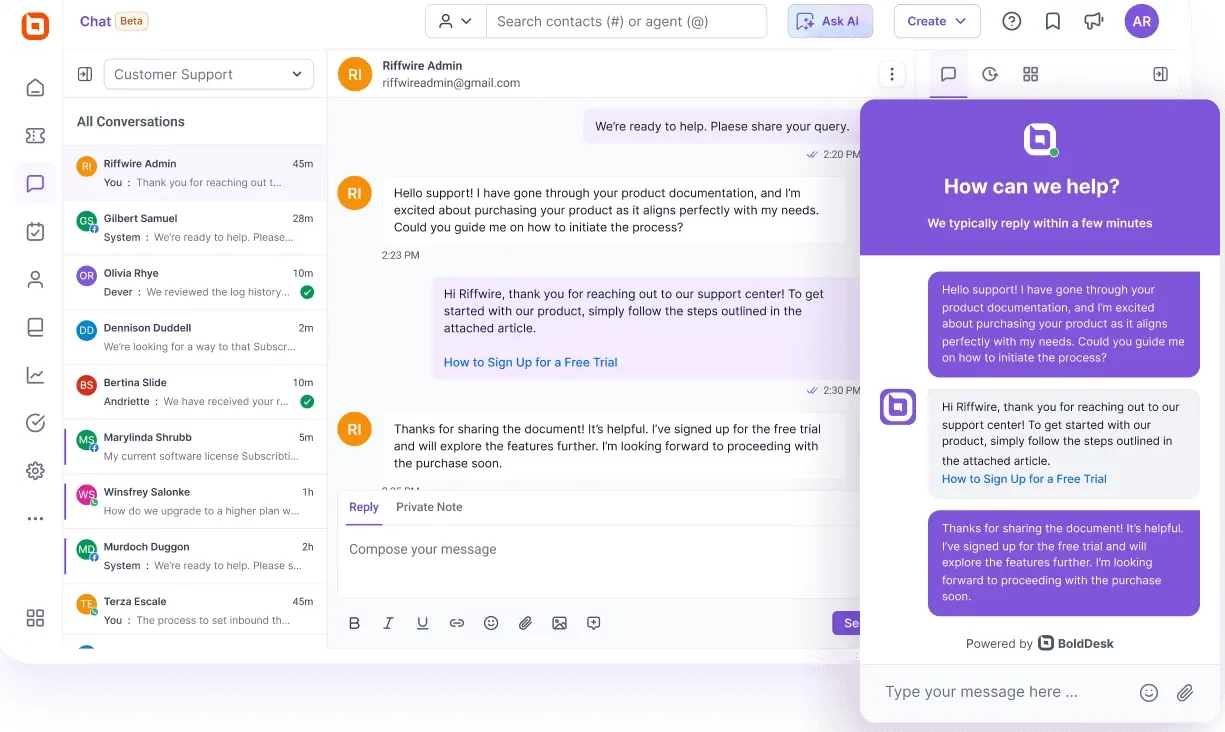
Task: Open Contacts icon in sidebar
Action: (x=35, y=280)
